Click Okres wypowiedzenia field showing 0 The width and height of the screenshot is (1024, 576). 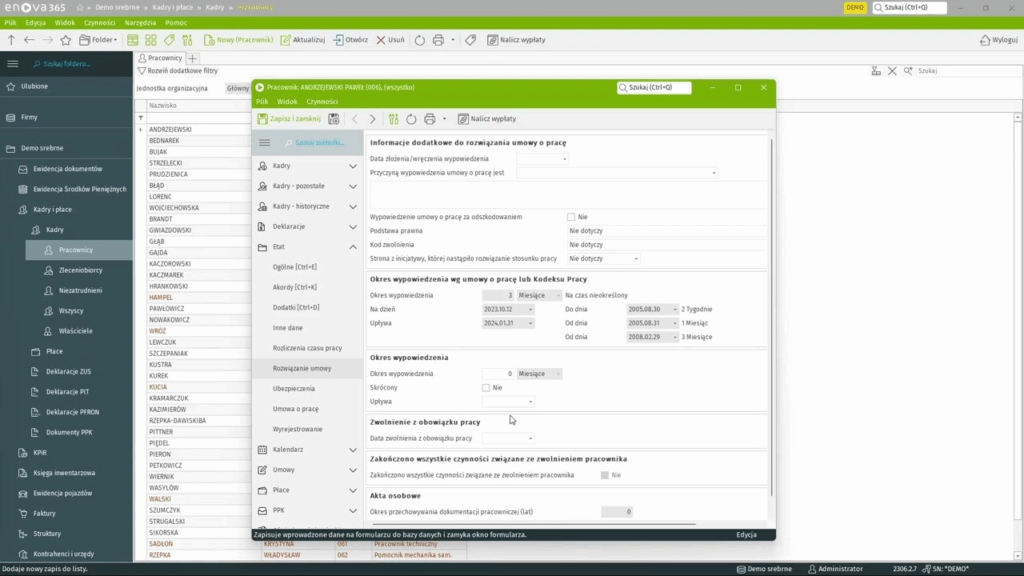498,374
